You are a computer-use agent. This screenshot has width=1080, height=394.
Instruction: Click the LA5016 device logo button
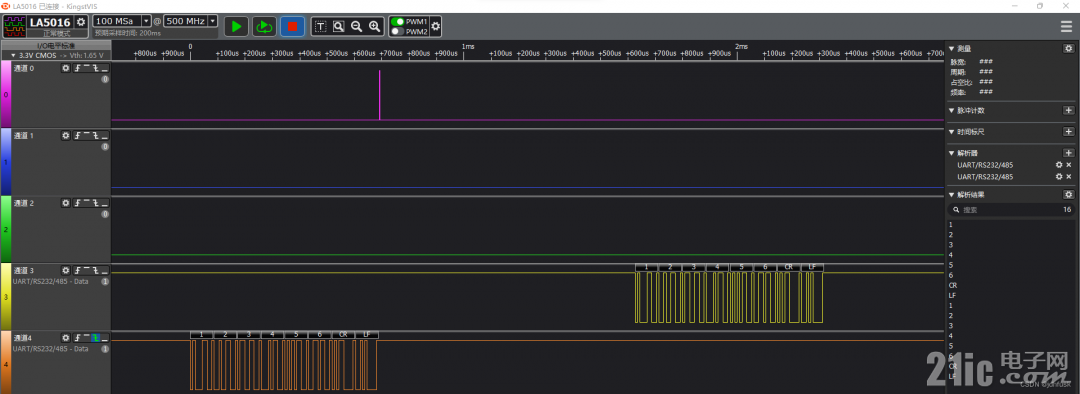pos(14,26)
